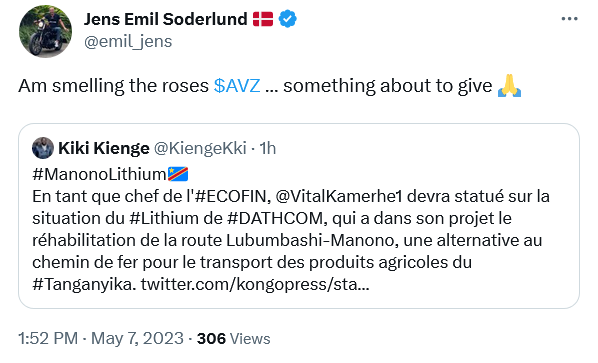Open the three-dot more options menu

(x=569, y=19)
